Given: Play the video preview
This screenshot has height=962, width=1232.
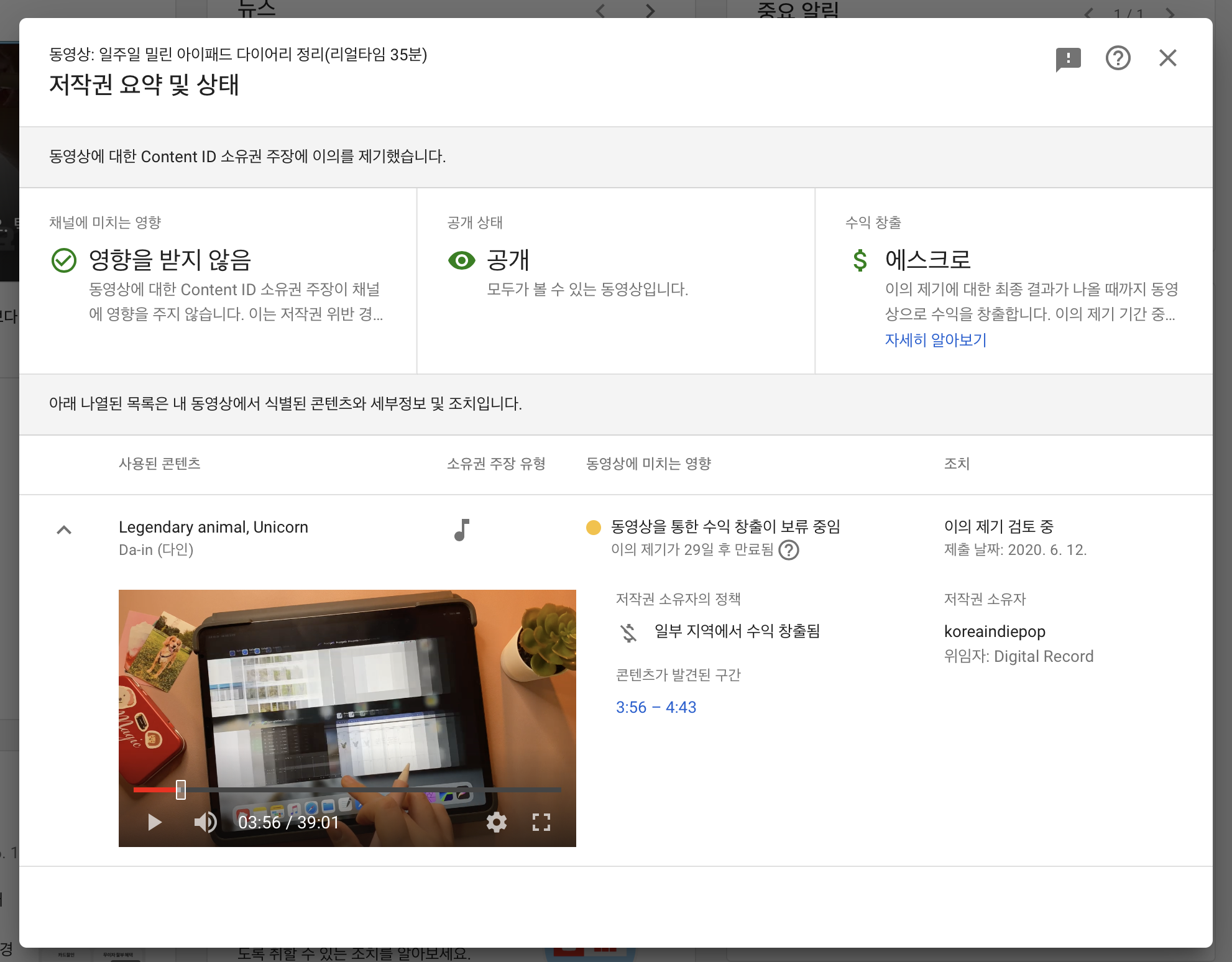Looking at the screenshot, I should point(154,822).
